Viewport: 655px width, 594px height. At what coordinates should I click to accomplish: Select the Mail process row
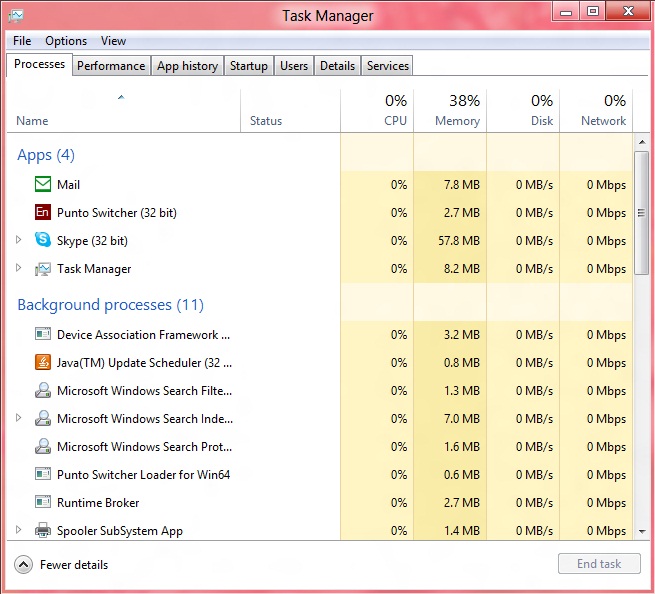click(x=320, y=185)
